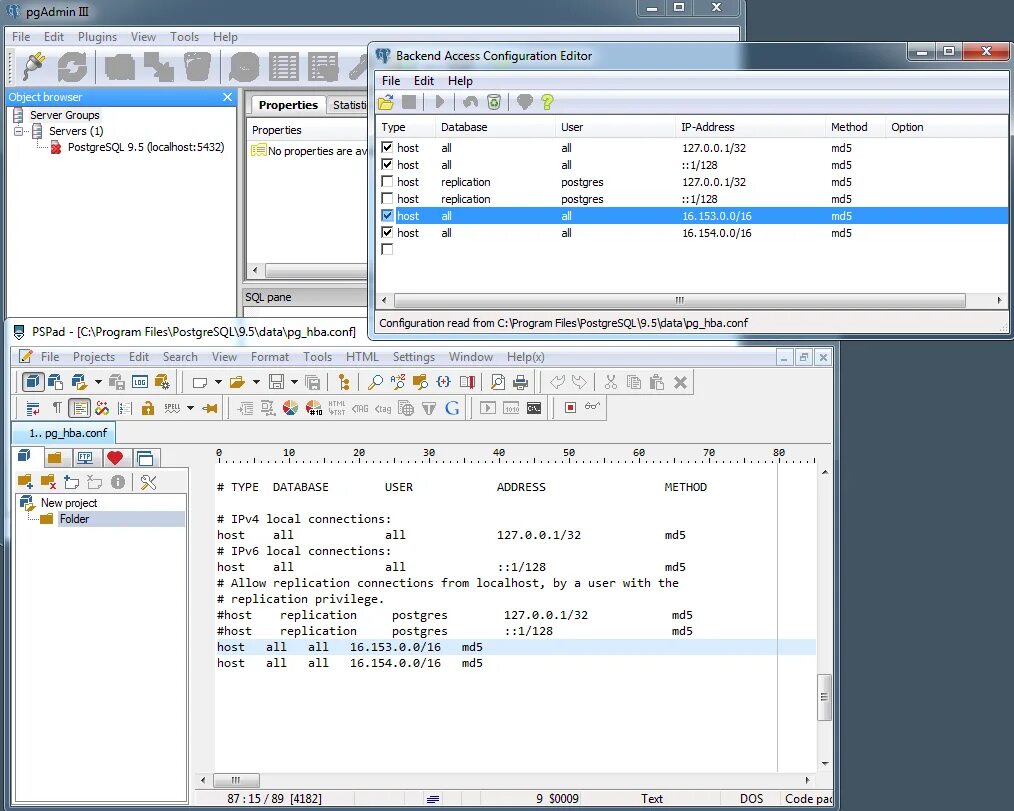Click the open file icon in Configuration Editor
The width and height of the screenshot is (1014, 811).
tap(386, 102)
